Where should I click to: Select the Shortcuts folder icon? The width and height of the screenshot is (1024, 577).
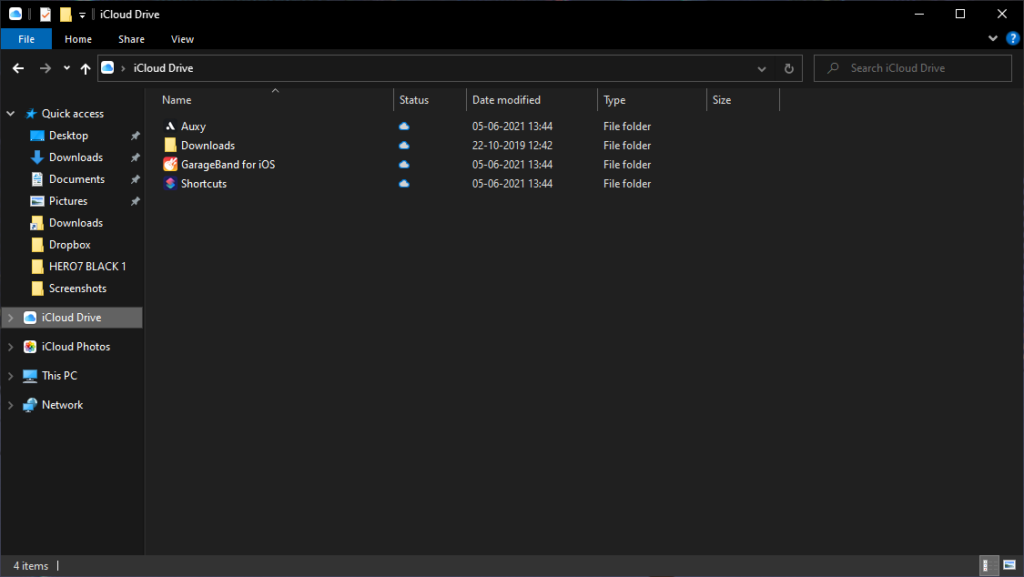[x=170, y=183]
